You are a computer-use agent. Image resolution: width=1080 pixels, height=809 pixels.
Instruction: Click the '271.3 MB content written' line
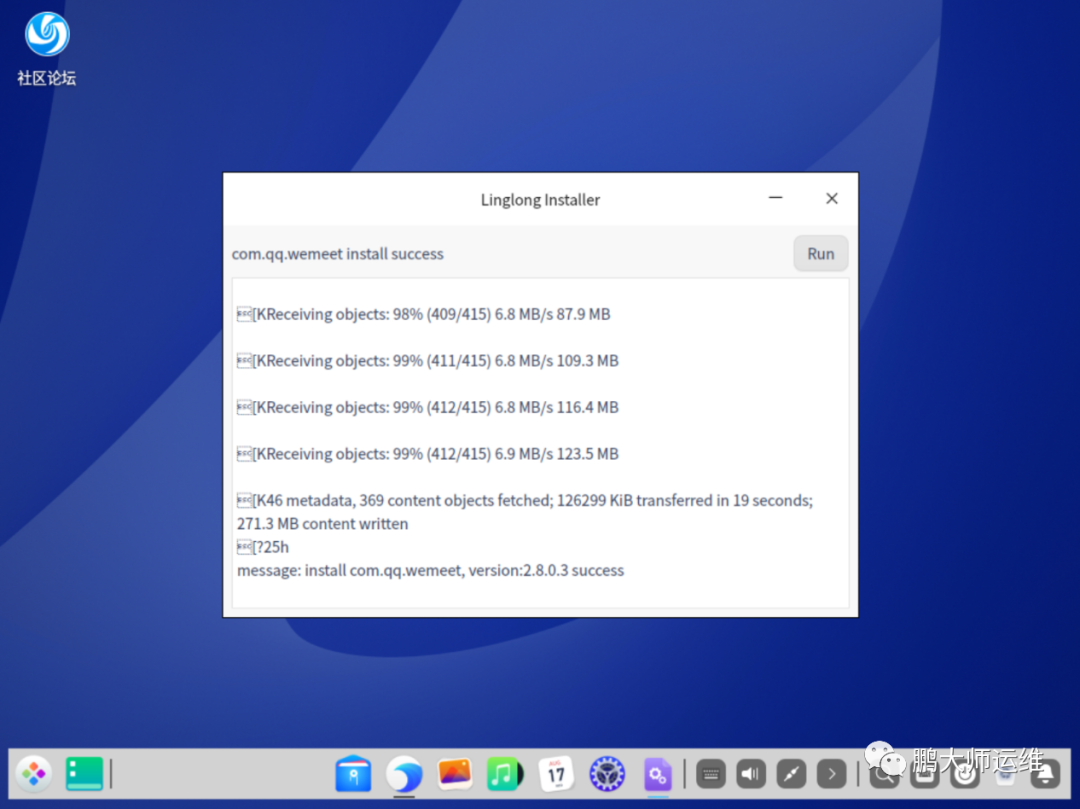pos(322,524)
